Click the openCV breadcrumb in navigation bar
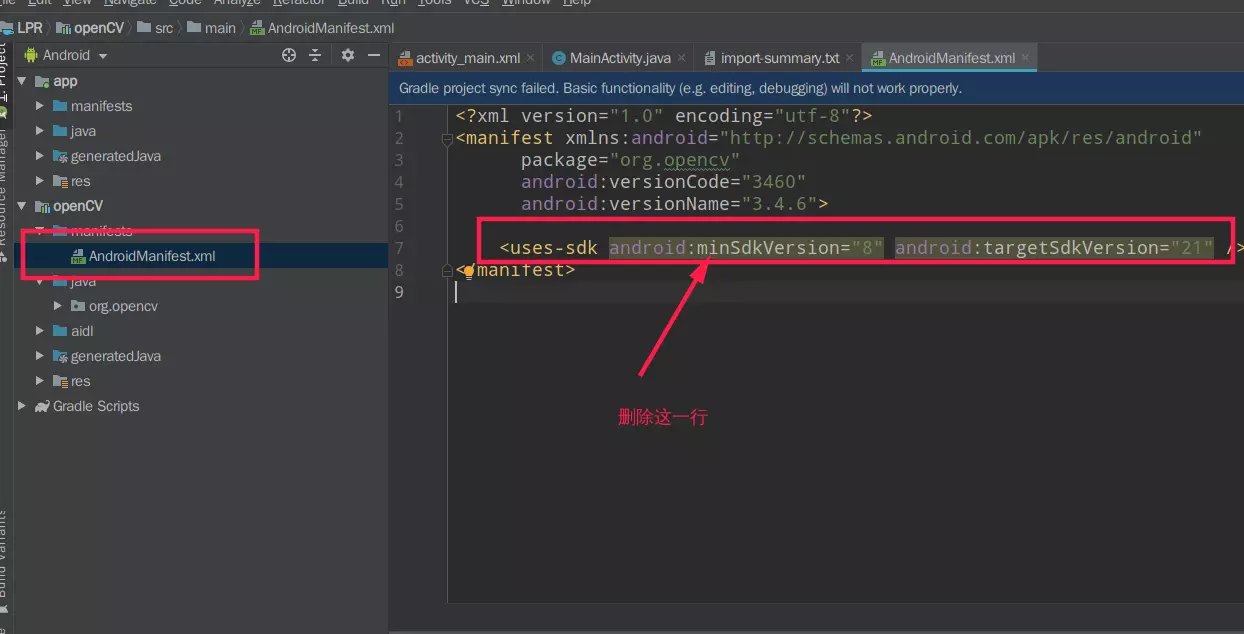The image size is (1244, 634). pos(99,28)
